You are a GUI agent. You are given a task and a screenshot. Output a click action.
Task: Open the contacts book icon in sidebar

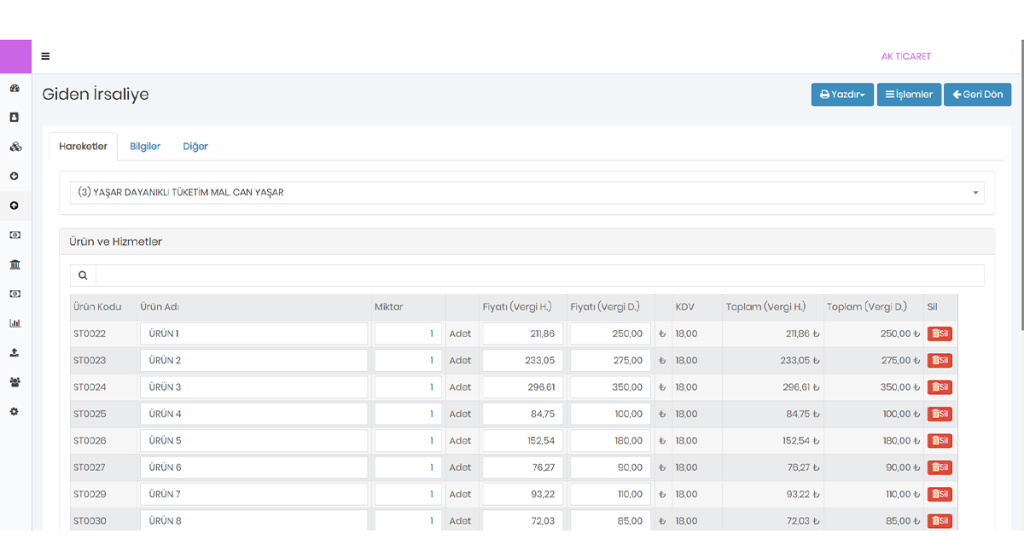(15, 117)
